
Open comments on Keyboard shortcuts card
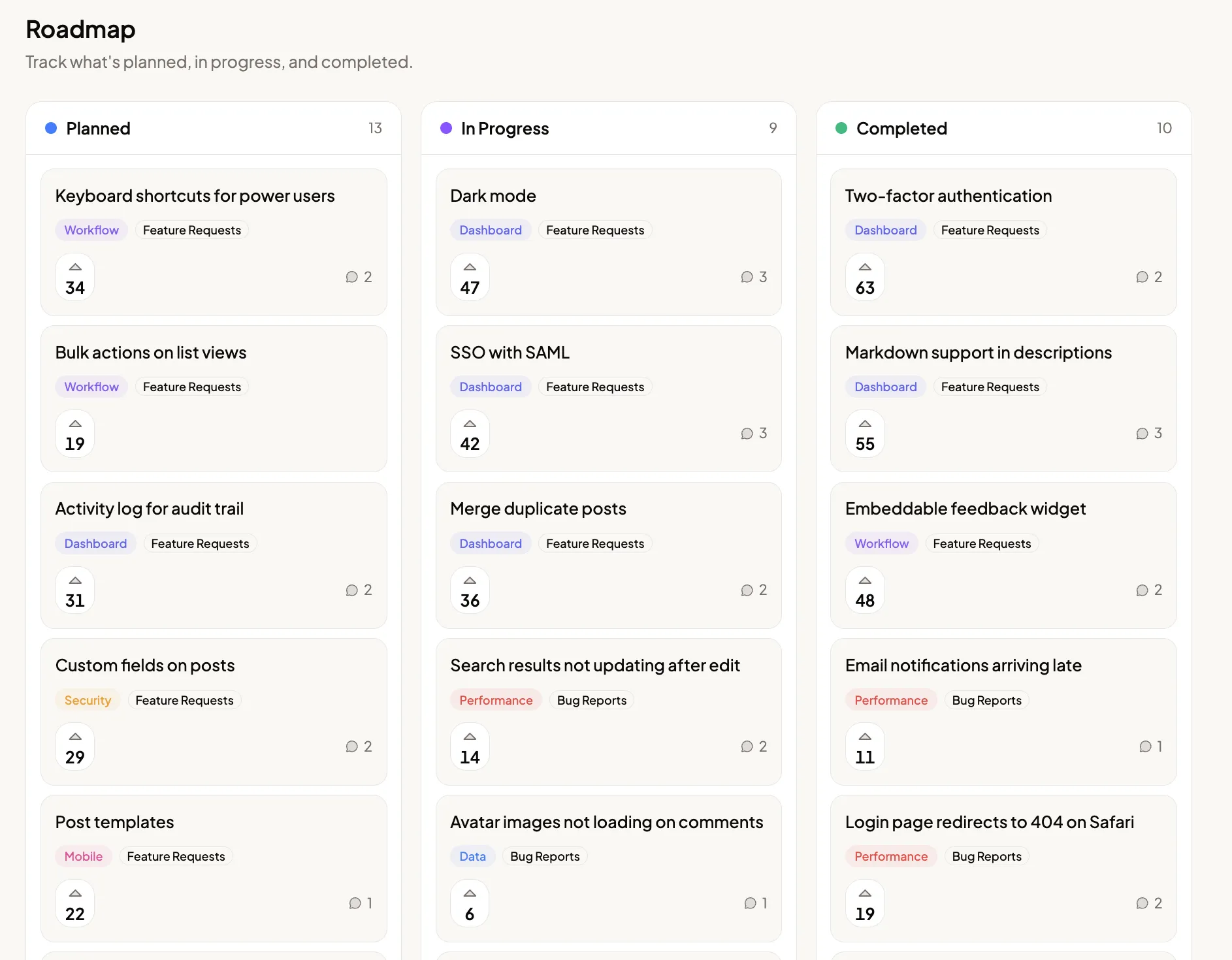coord(359,277)
